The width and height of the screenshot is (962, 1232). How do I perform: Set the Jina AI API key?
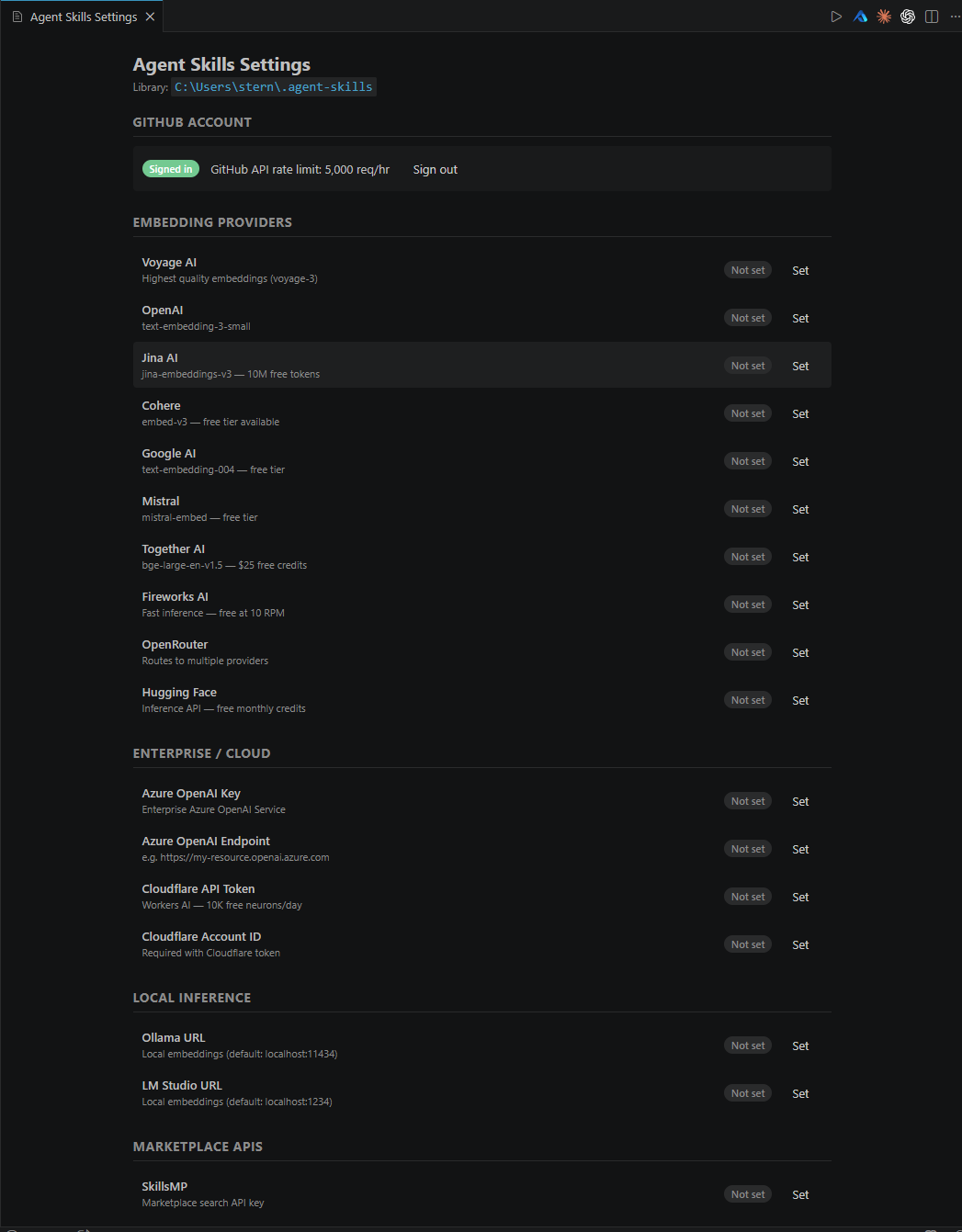799,365
